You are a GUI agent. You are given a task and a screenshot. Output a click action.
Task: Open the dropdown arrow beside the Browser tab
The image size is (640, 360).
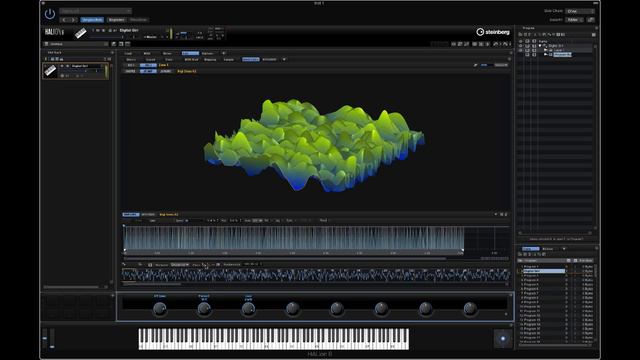coord(564,249)
